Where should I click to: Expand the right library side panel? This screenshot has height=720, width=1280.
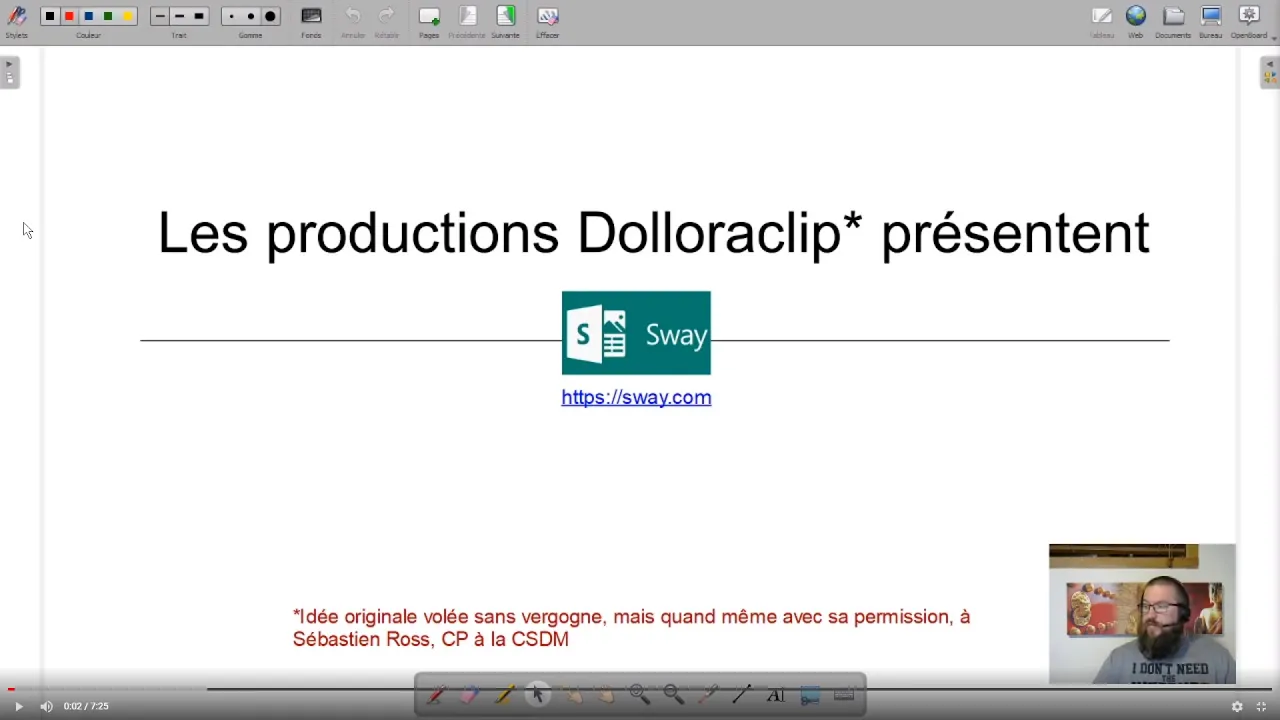(x=1270, y=72)
